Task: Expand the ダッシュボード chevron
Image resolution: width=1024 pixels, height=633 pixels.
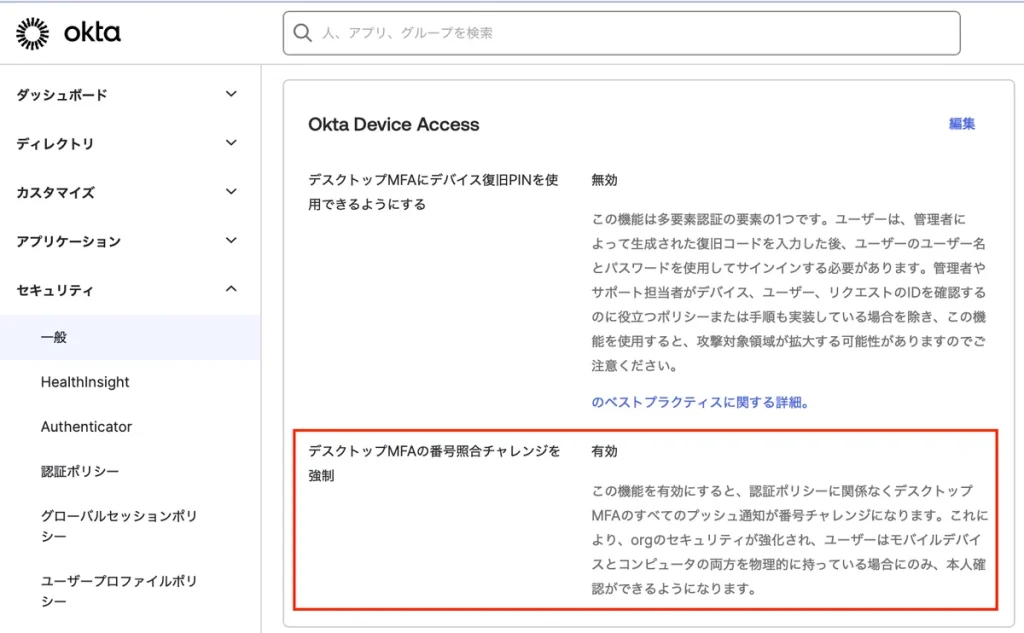Action: (231, 94)
